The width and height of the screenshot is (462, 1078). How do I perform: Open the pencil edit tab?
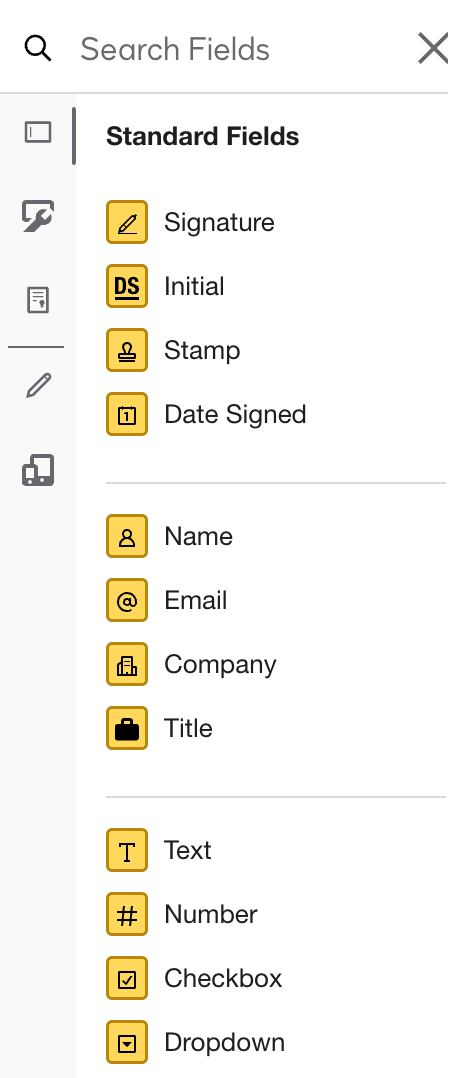[x=38, y=385]
